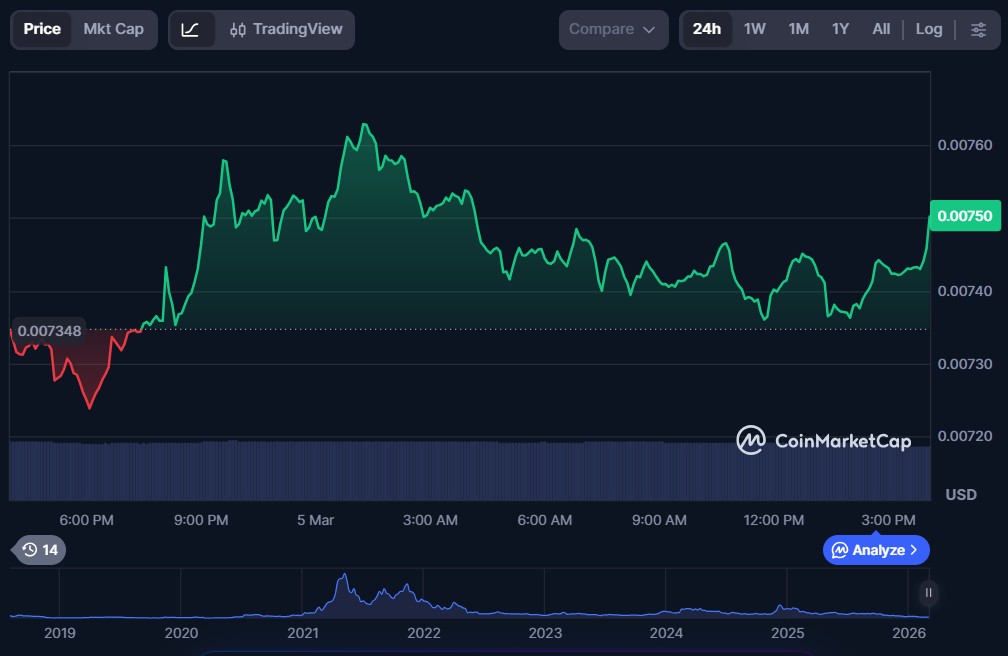Open chart settings sliders icon
This screenshot has height=656, width=1008.
pyautogui.click(x=978, y=30)
